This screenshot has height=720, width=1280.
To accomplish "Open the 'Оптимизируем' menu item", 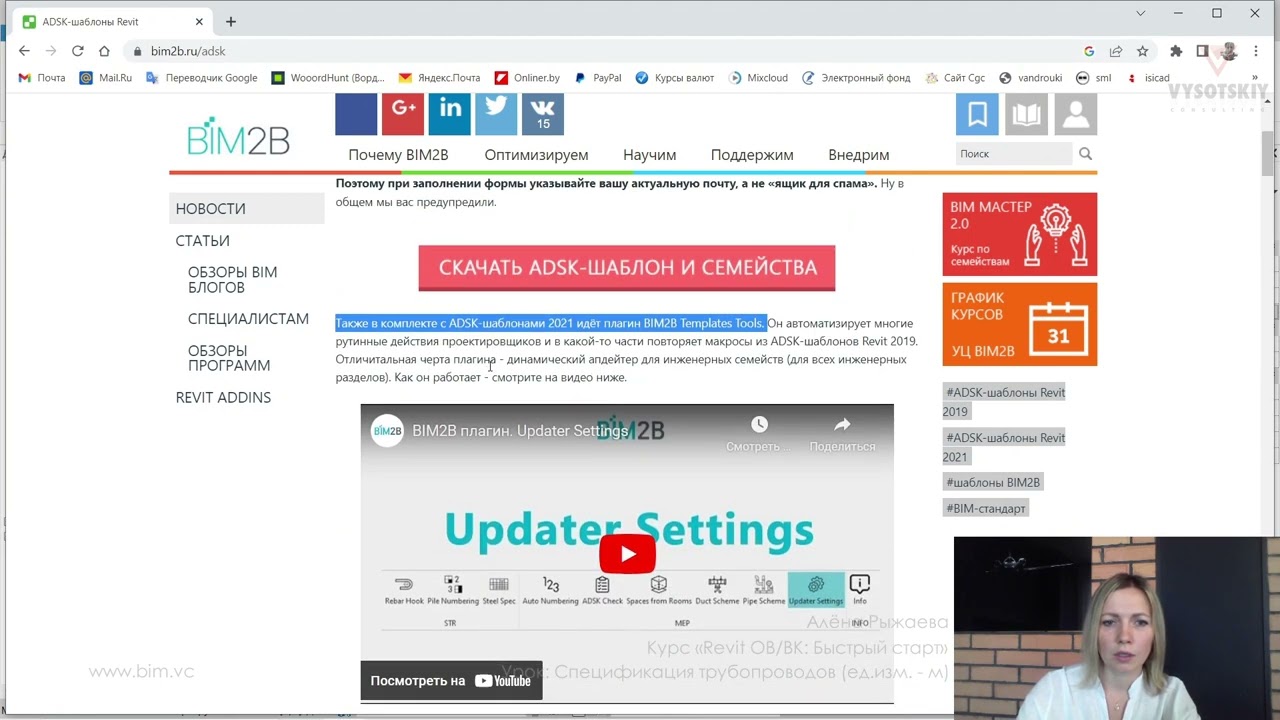I will pos(536,155).
